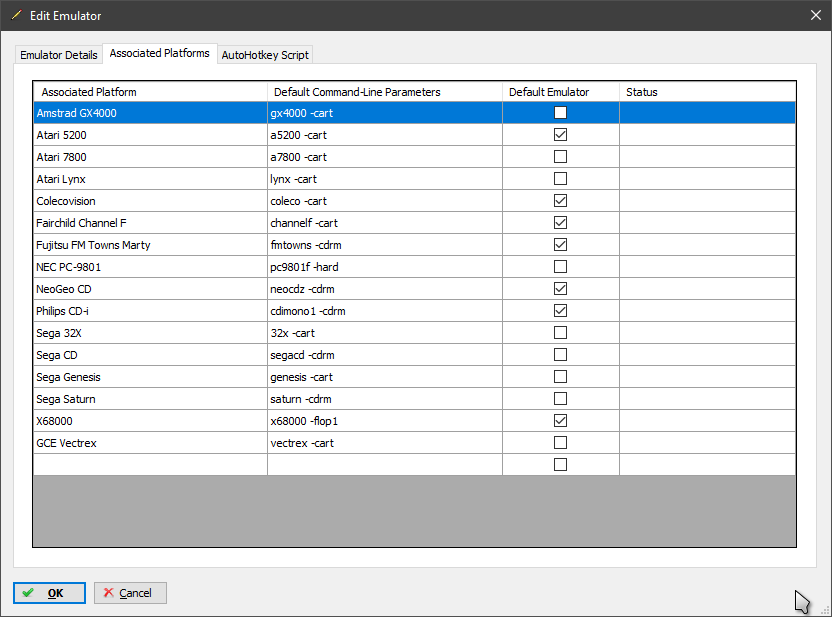Check default emulator for NEC PC-9801
The width and height of the screenshot is (832, 617).
click(560, 267)
